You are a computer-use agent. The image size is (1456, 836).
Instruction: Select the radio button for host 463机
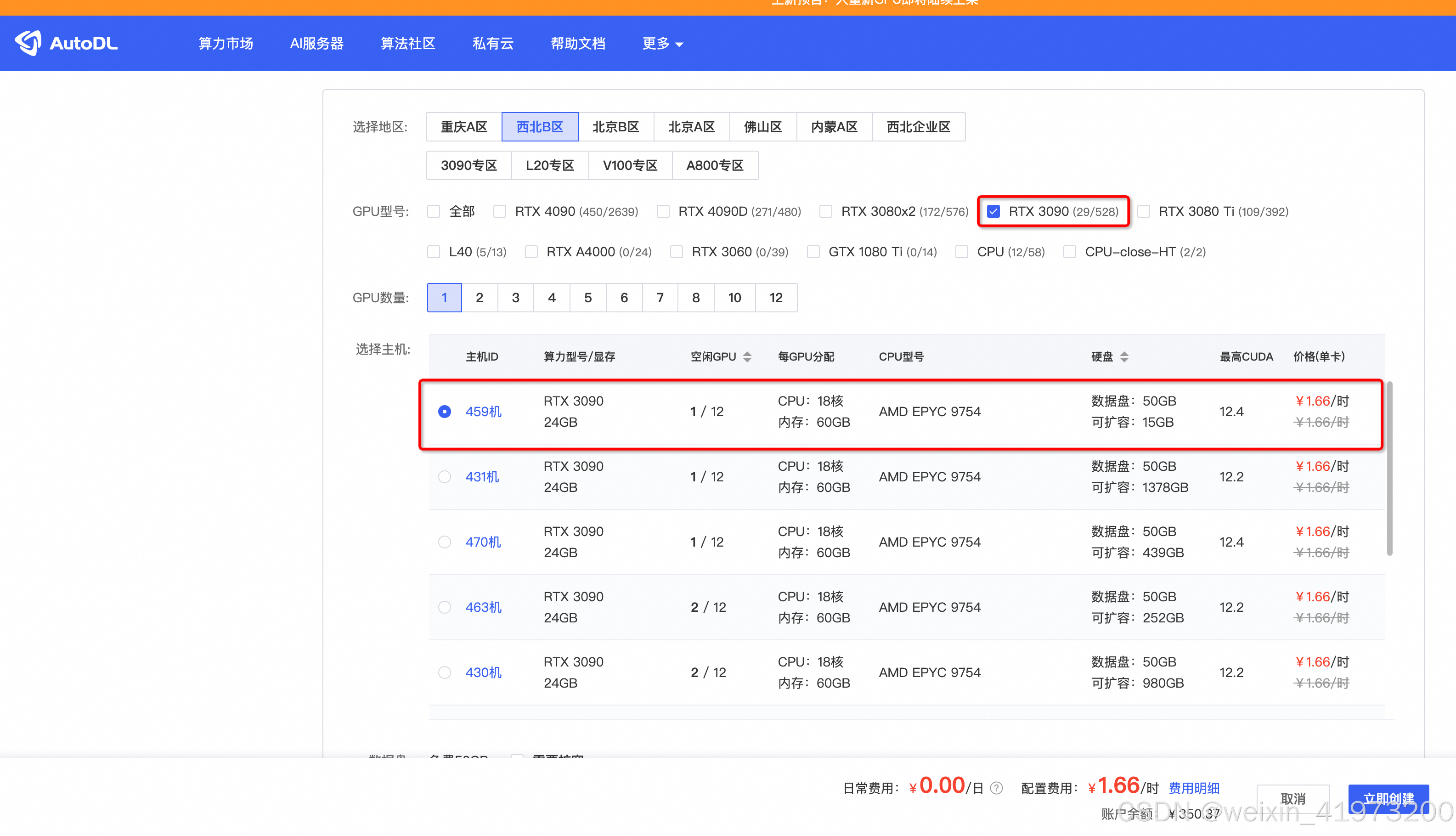point(445,607)
